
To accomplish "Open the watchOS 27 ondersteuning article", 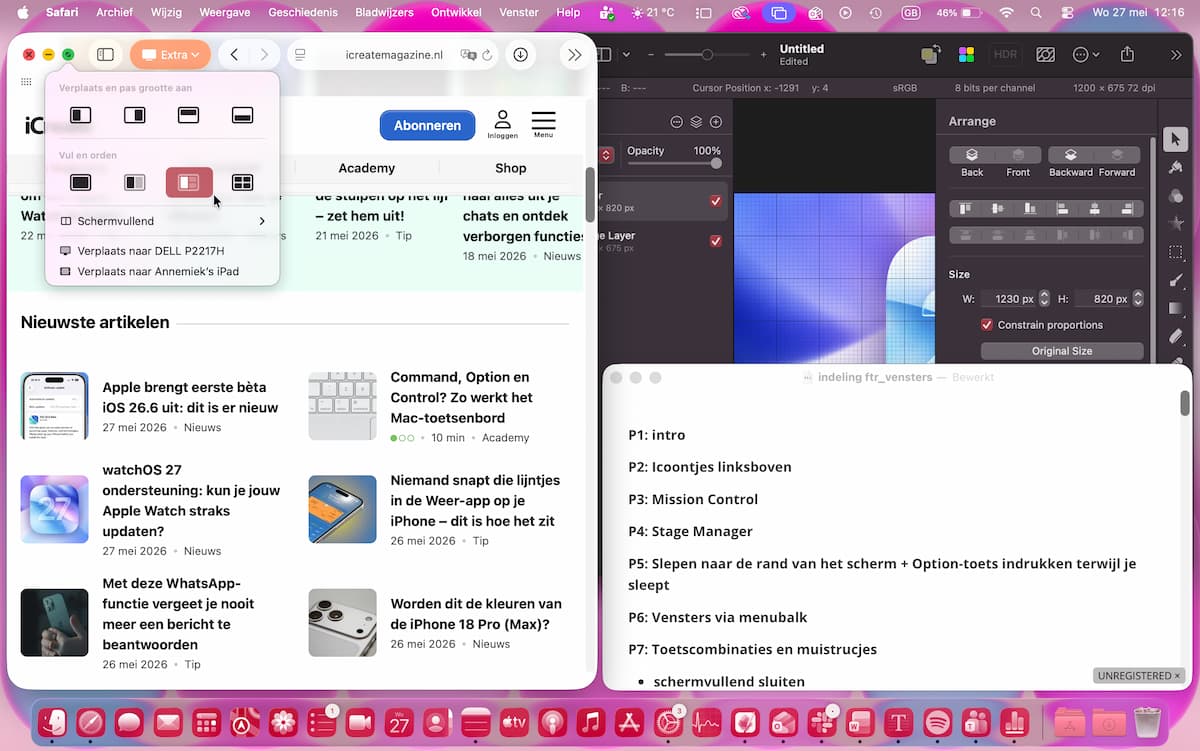I will 191,500.
